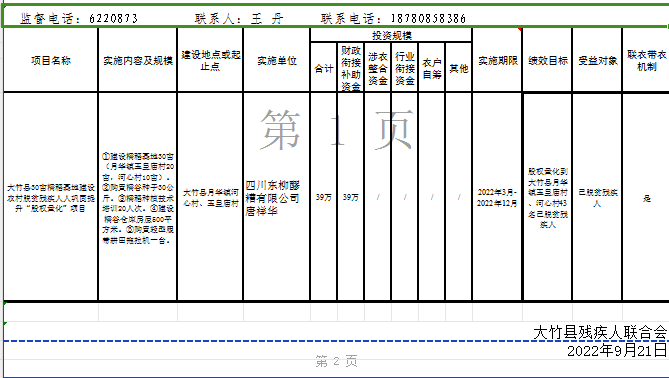Click the 财政衔接补助资金 header cell
Screen dimensions: 669x378
click(351, 67)
